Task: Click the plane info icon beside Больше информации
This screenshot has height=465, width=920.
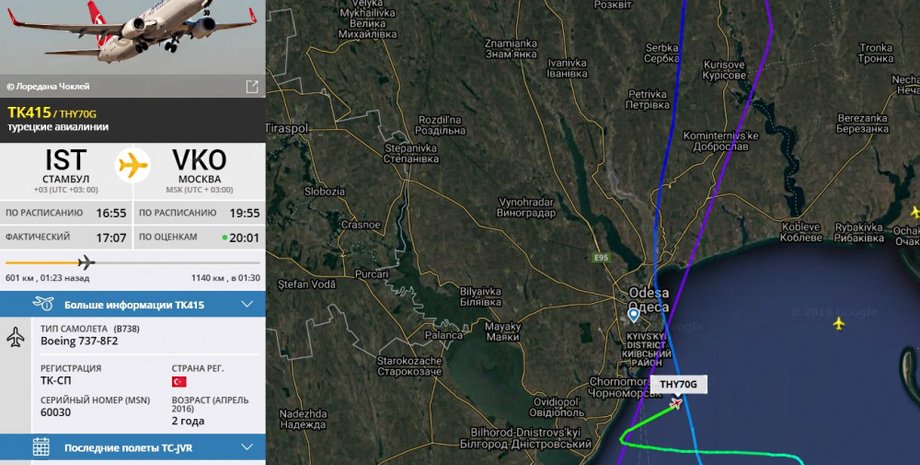Action: click(x=43, y=304)
